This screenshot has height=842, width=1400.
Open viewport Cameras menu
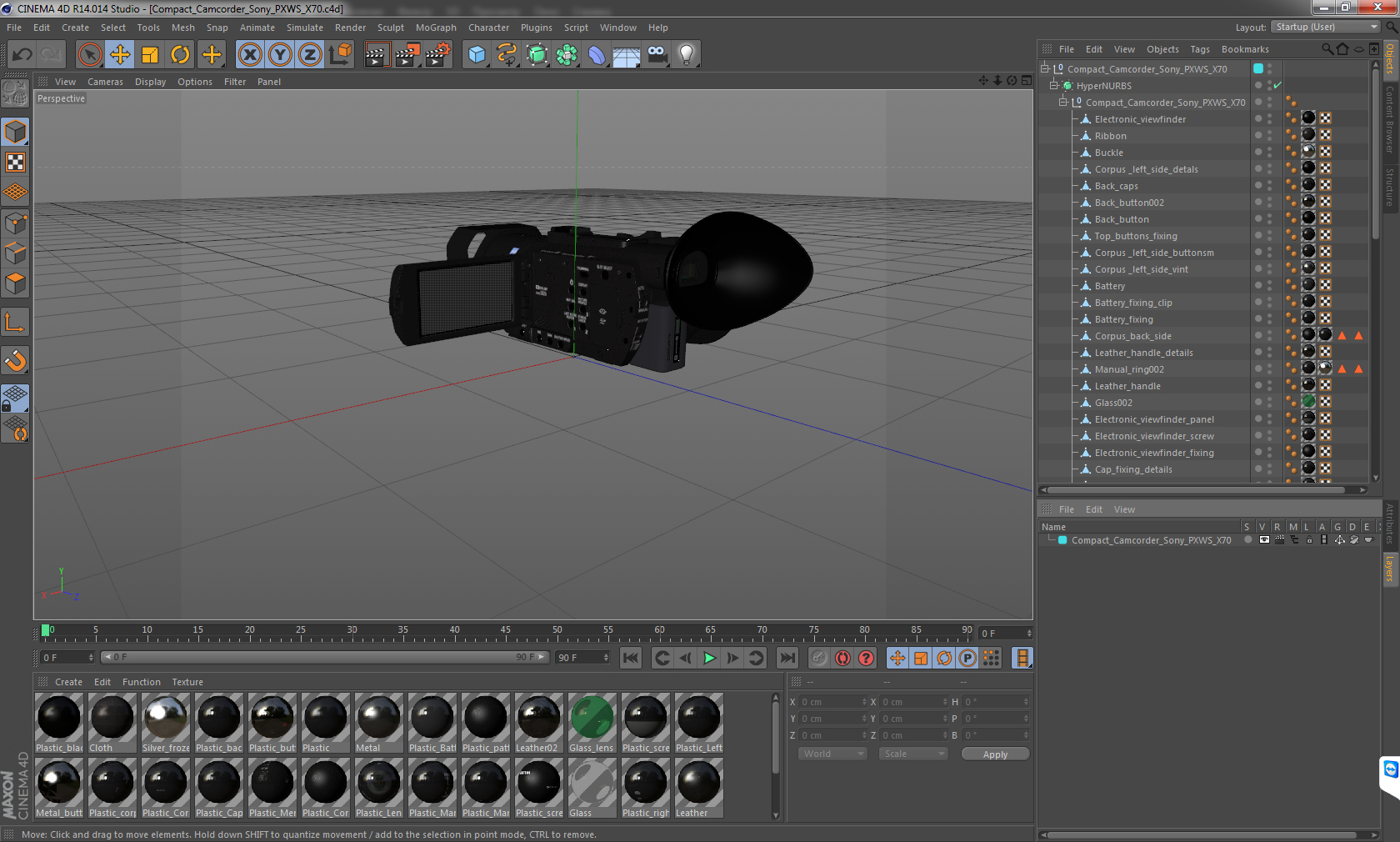pos(105,82)
